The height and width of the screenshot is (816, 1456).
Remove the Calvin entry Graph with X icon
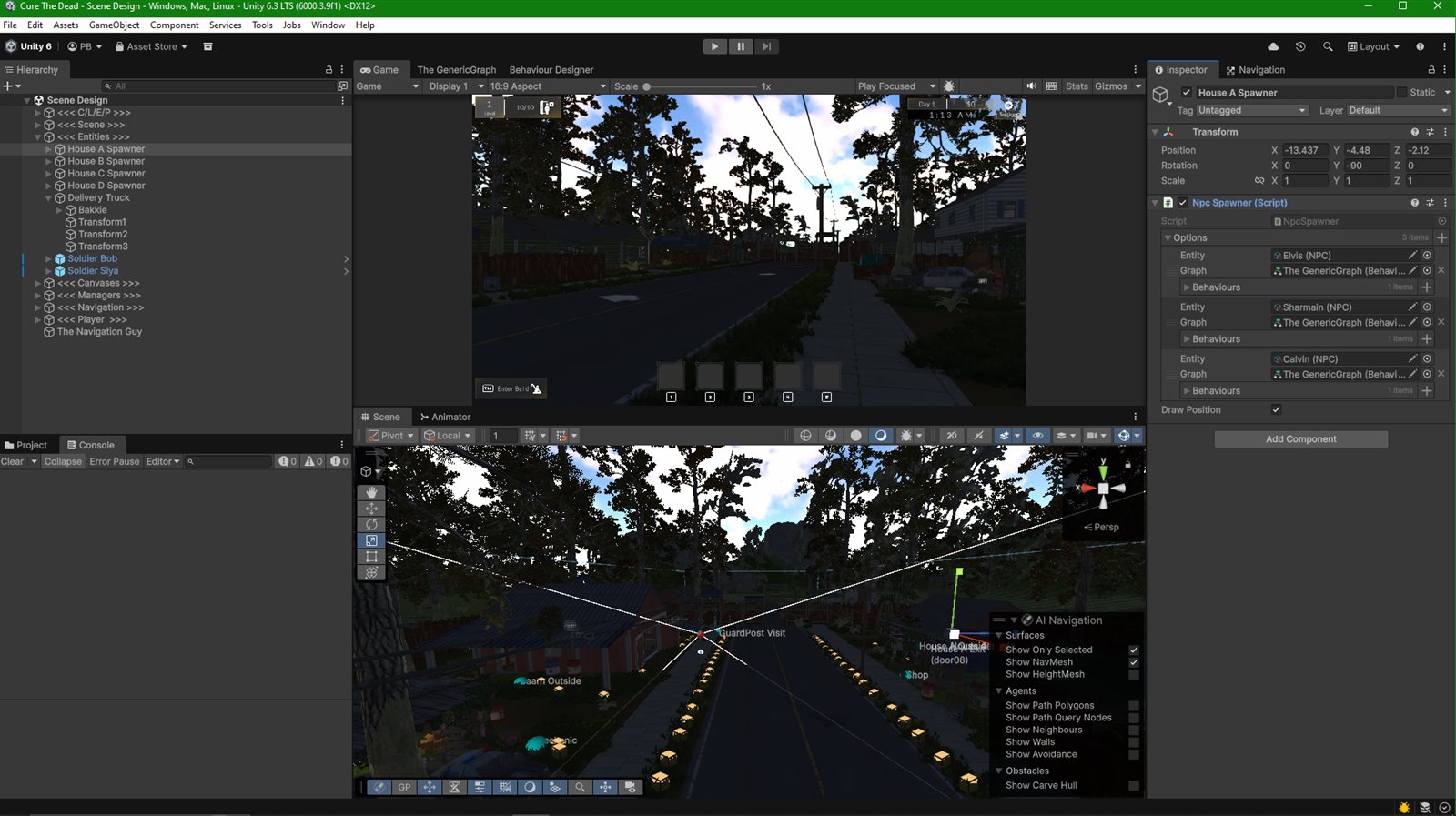[x=1441, y=374]
